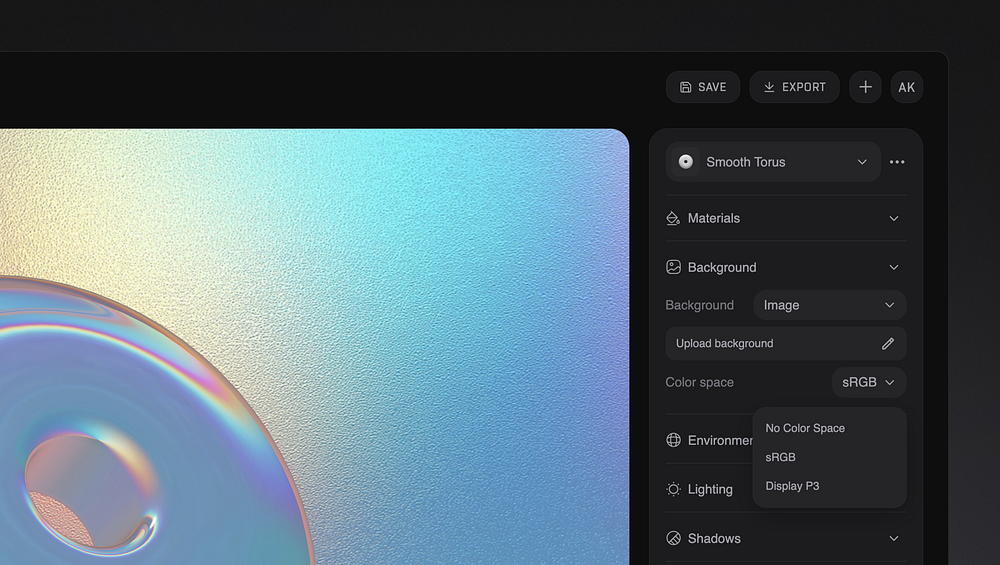Screen dimensions: 1000x565
Task: Open the sRGB color space dropdown
Action: click(x=869, y=383)
